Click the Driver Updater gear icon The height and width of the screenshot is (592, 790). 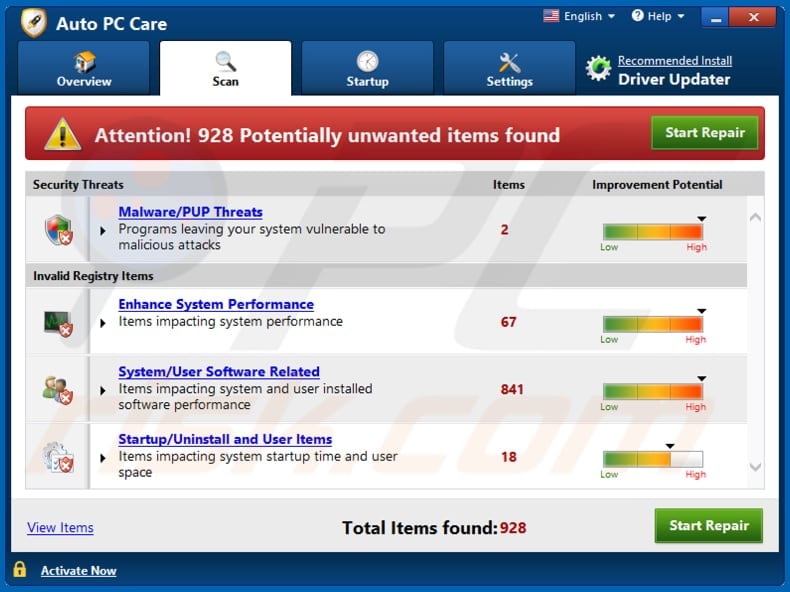pyautogui.click(x=598, y=69)
